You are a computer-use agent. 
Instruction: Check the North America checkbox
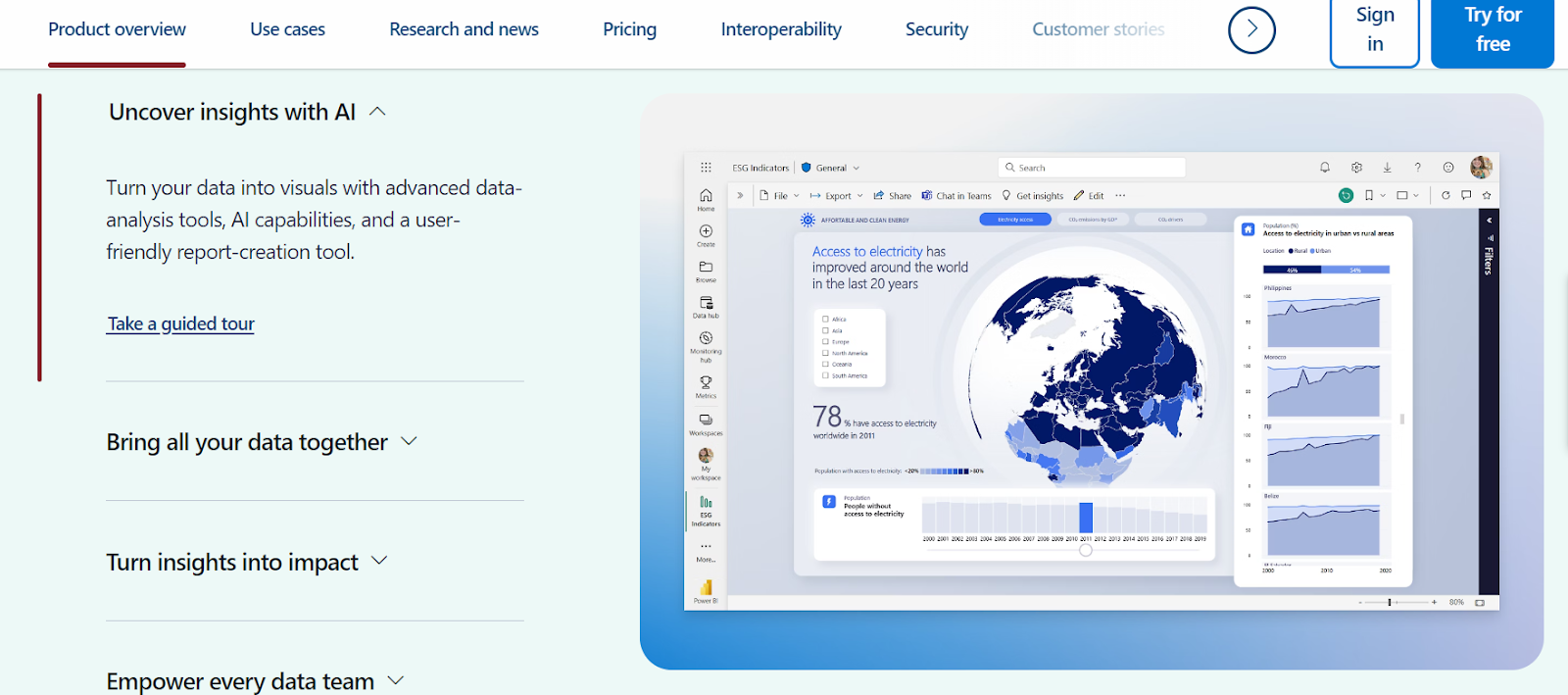(x=825, y=353)
